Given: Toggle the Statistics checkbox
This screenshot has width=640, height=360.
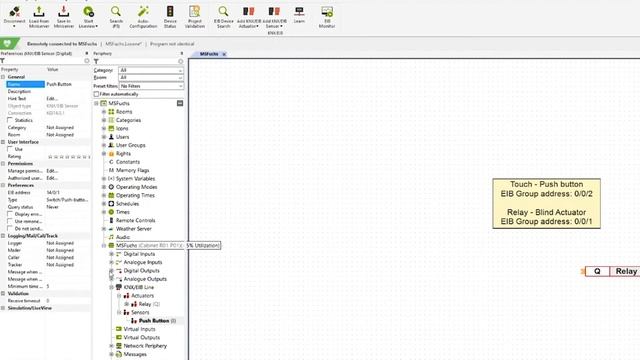Looking at the screenshot, I should click(10, 120).
